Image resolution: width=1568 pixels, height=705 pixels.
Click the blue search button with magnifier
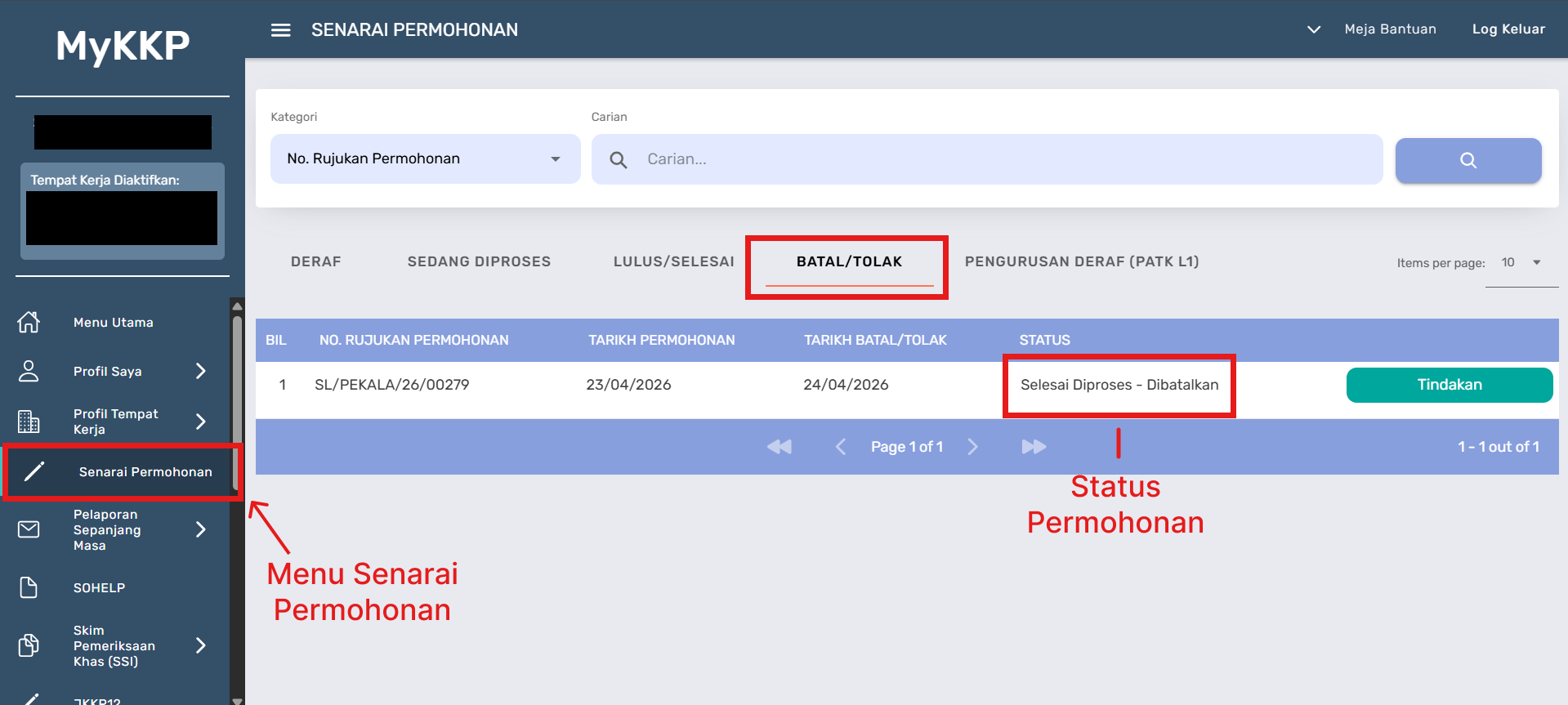pyautogui.click(x=1467, y=160)
